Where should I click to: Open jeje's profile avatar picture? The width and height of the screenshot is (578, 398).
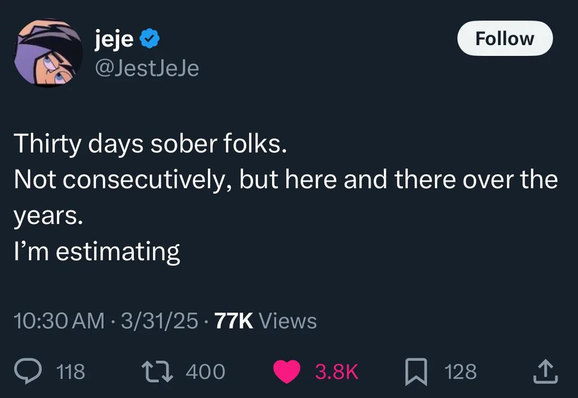click(48, 53)
